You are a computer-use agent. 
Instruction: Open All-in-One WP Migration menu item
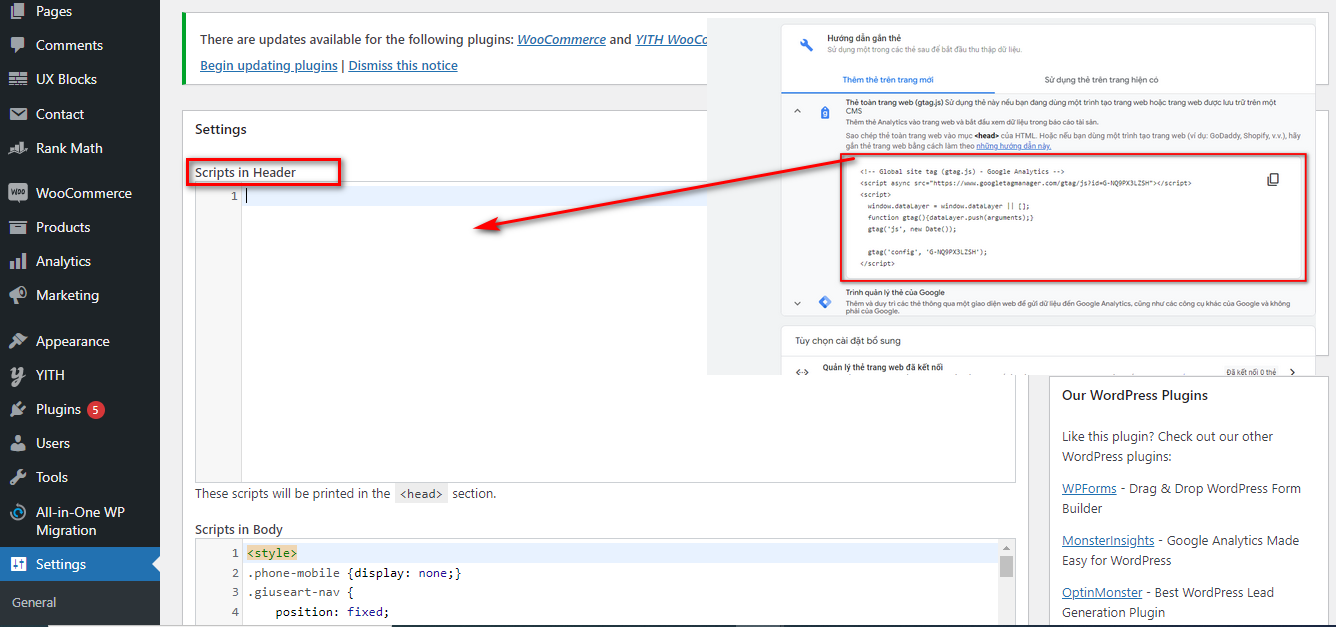80,521
